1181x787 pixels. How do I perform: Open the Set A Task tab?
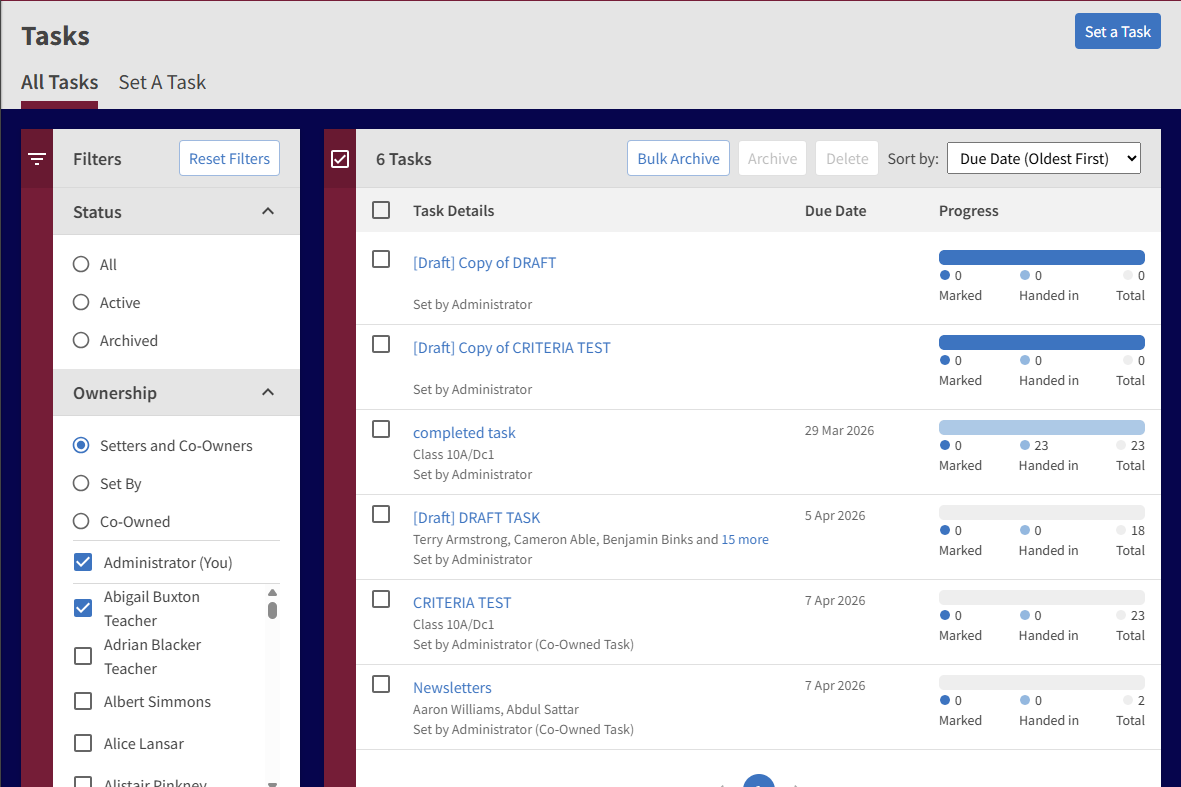[162, 82]
